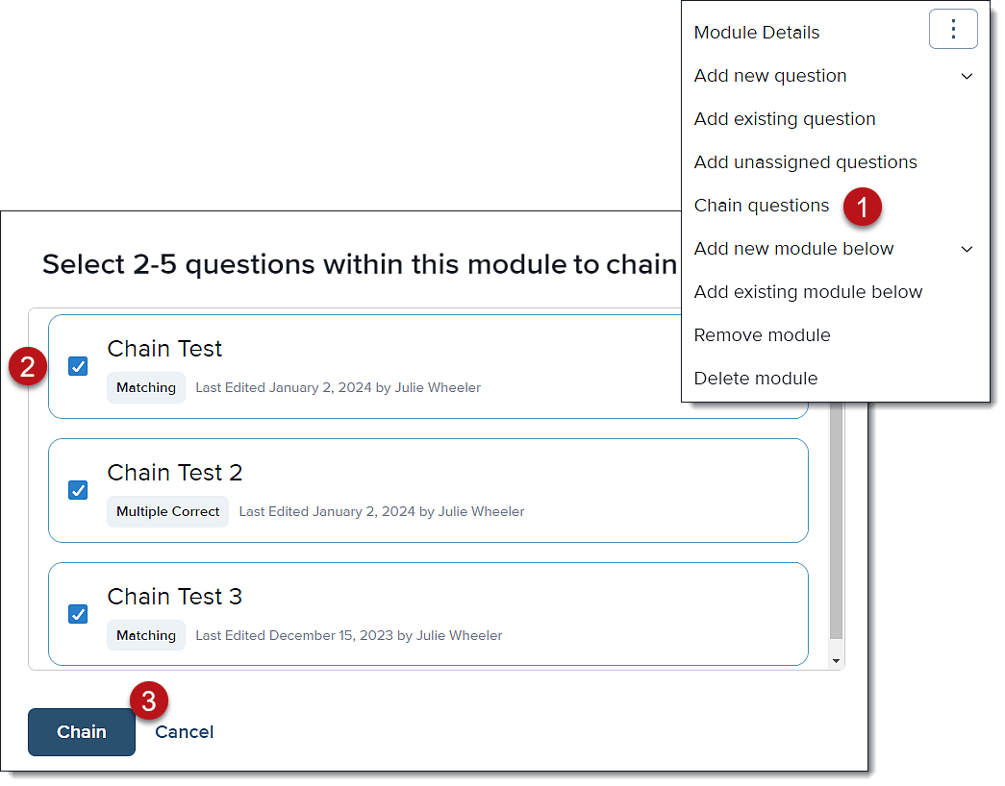
Task: Expand the Add new question dropdown
Action: pyautogui.click(x=770, y=76)
